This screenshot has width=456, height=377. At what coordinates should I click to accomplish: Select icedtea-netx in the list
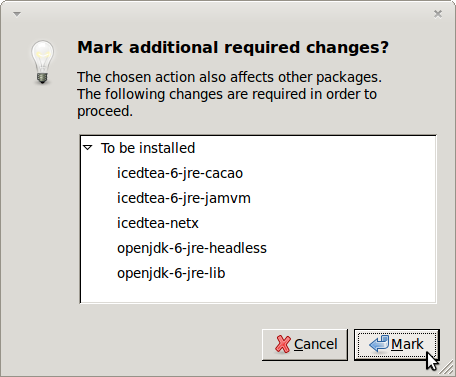coord(158,223)
